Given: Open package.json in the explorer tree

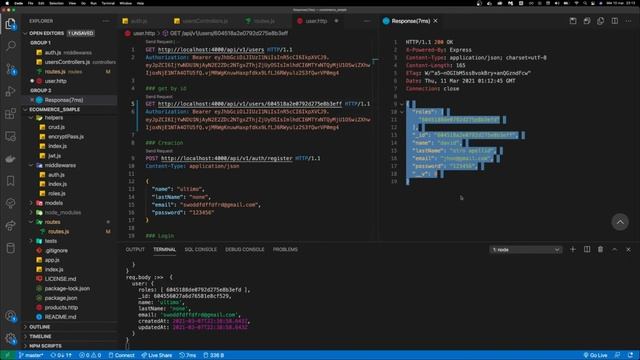Looking at the screenshot, I should click(60, 298).
